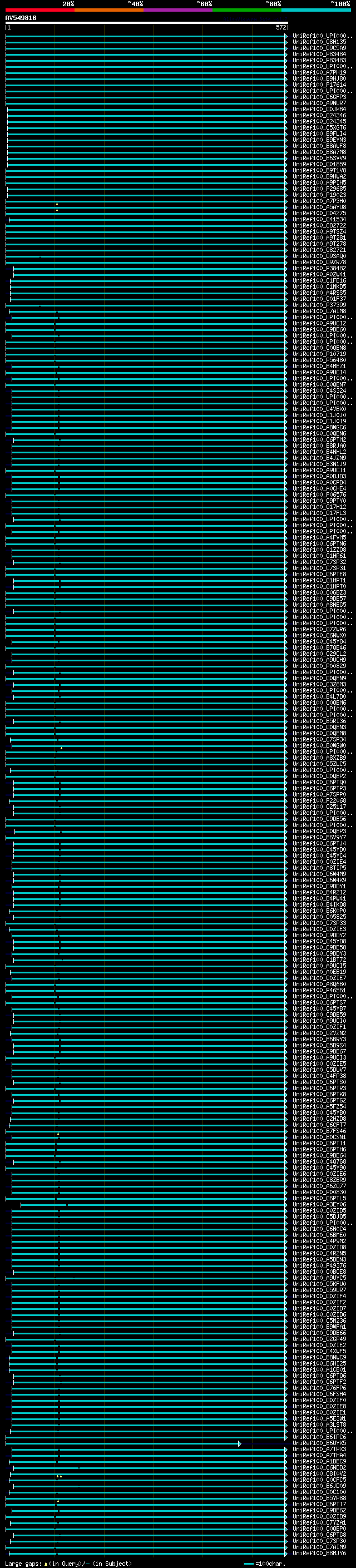
Task: Click the green ~80% identity legend segment
Action: coord(247,10)
